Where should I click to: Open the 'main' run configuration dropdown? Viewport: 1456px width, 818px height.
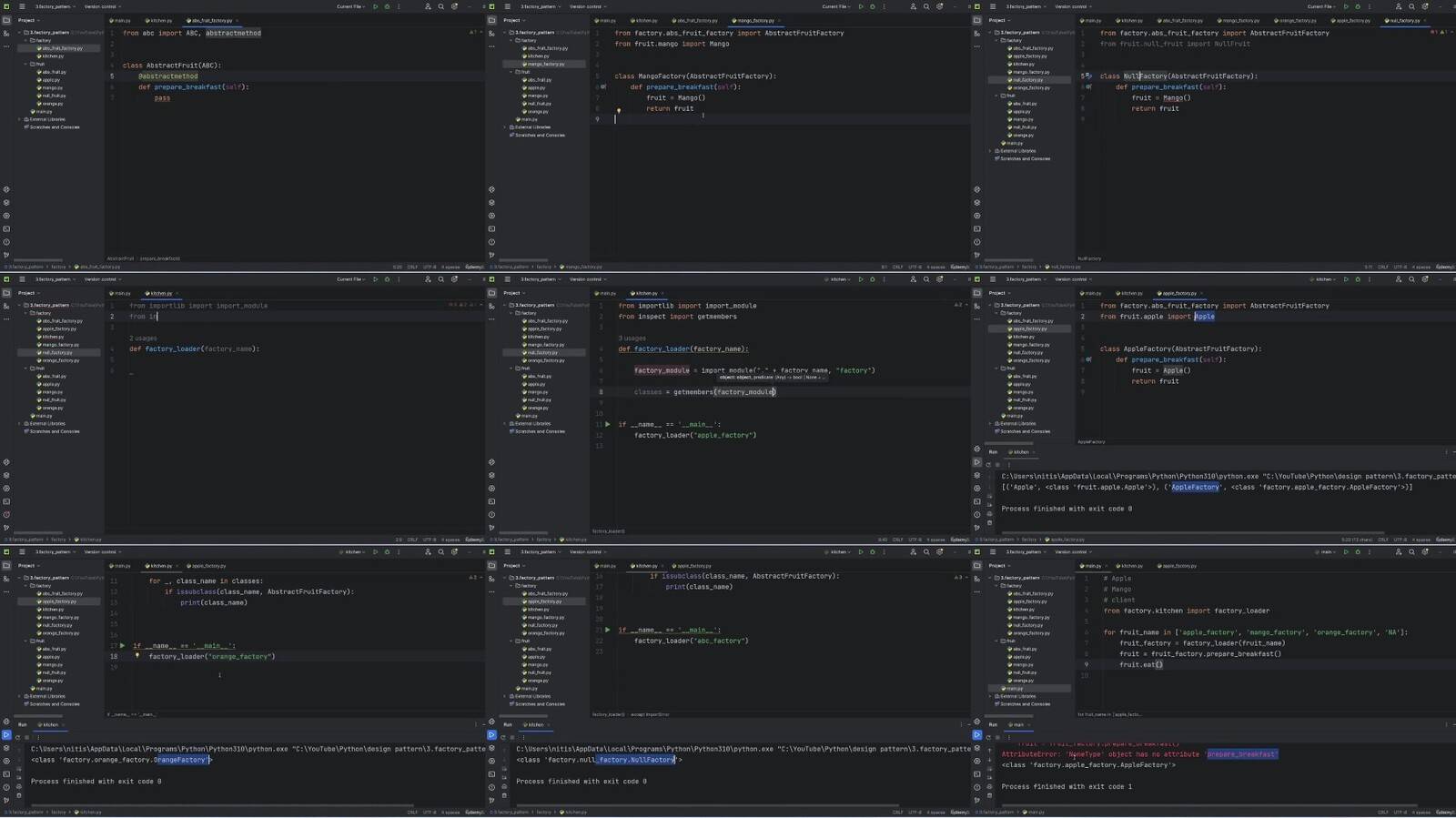pos(1327,551)
